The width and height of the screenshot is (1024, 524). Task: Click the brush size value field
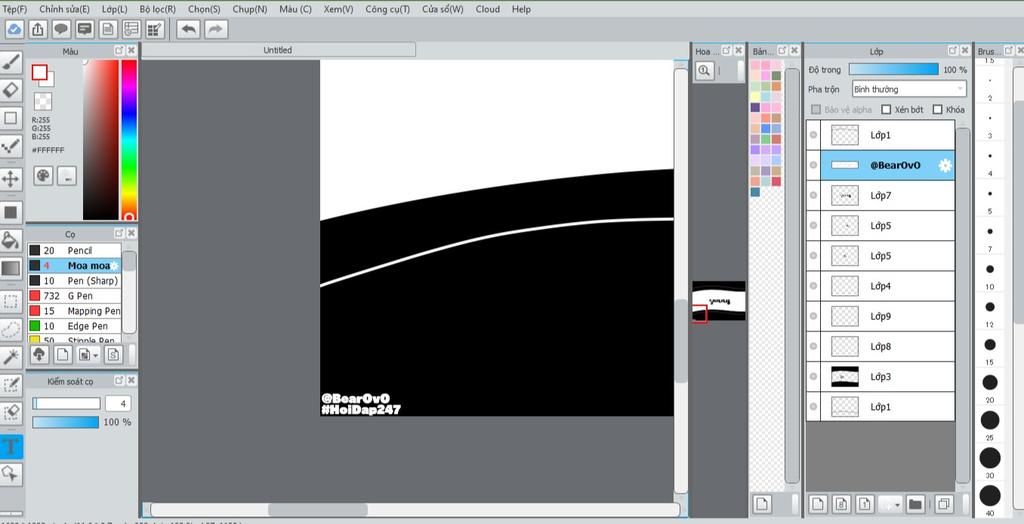point(118,403)
